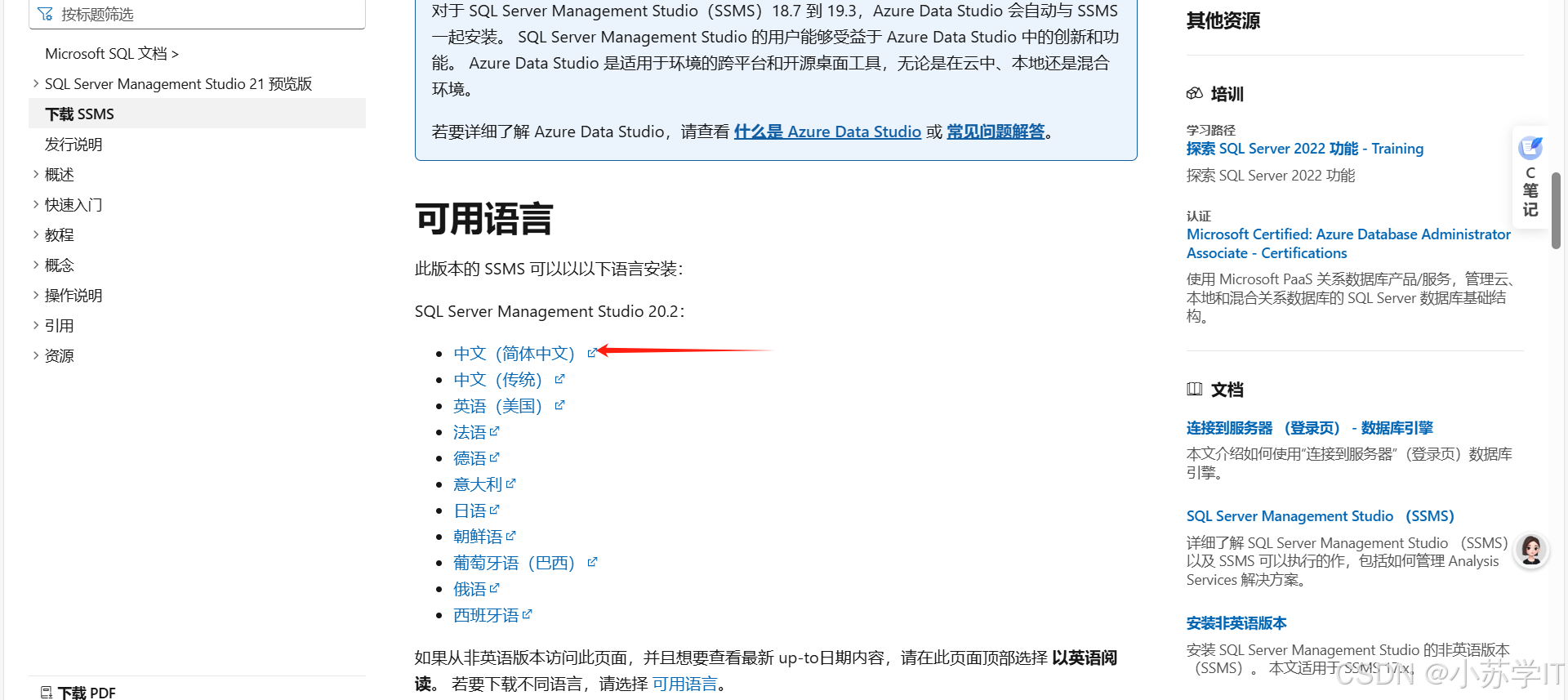This screenshot has height=700, width=1568.
Task: Open 连接到服务器（登录页）- 数据库引擎 link
Action: [x=1310, y=428]
